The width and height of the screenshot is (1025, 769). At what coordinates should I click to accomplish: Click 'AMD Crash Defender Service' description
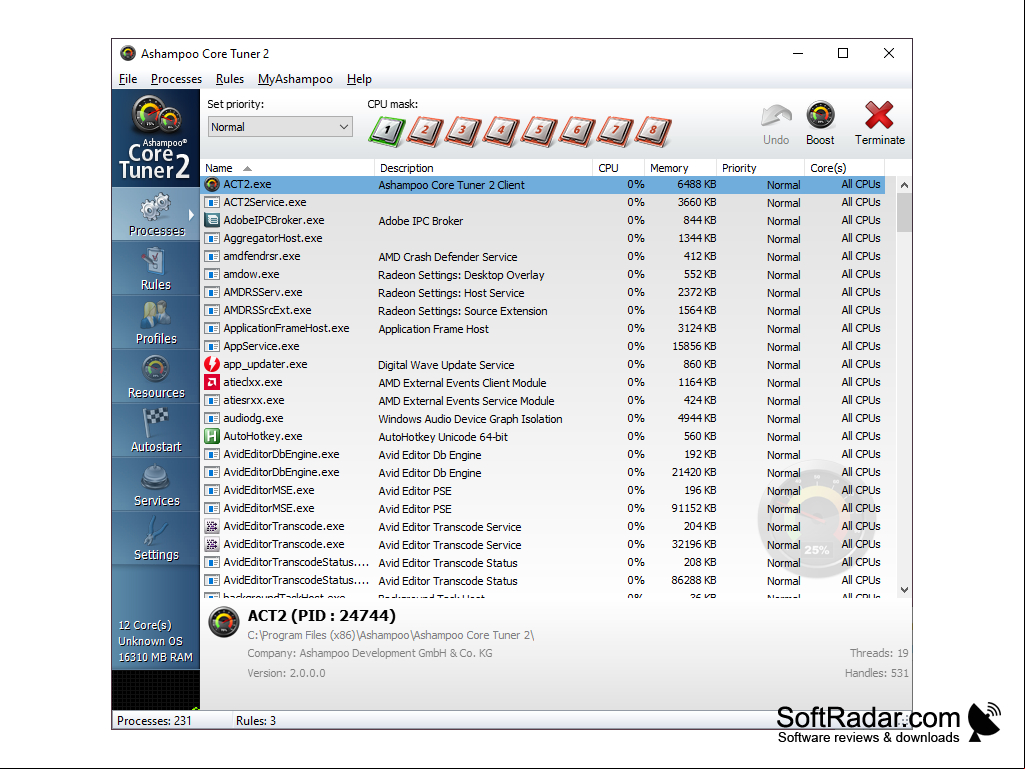448,257
